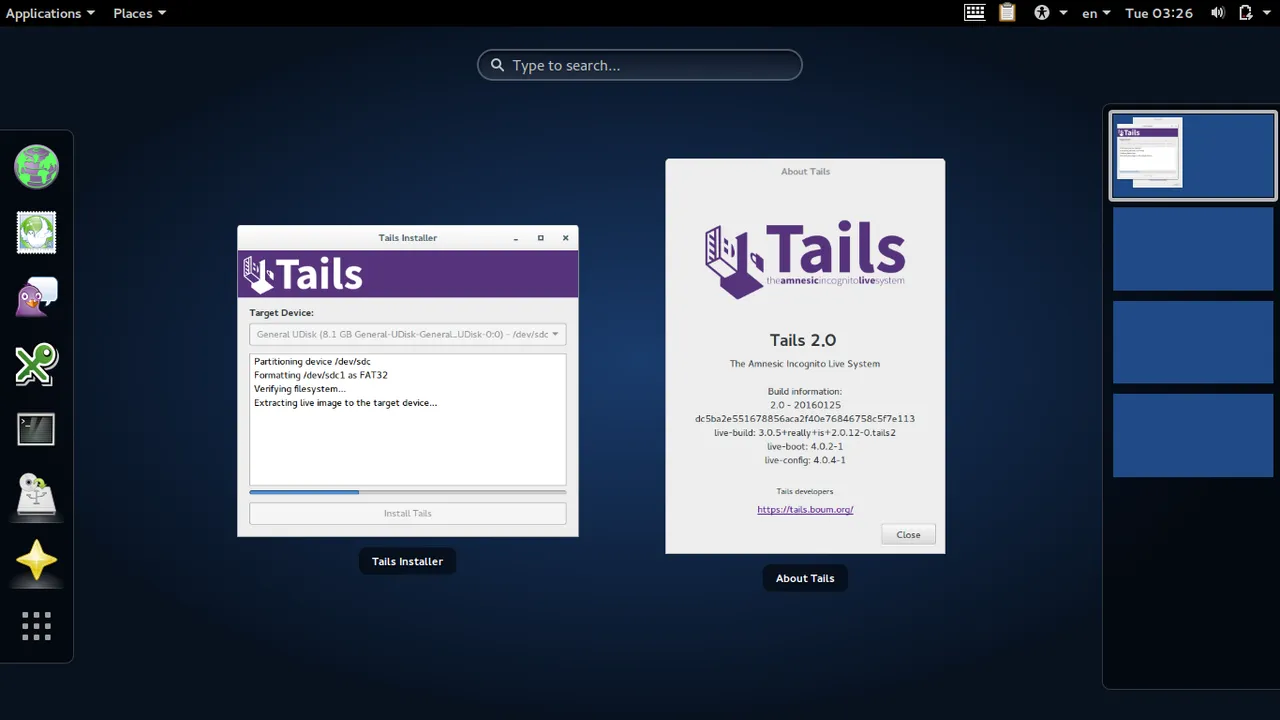Click the 'live-boot: 4.0.2-1' text

tap(805, 446)
